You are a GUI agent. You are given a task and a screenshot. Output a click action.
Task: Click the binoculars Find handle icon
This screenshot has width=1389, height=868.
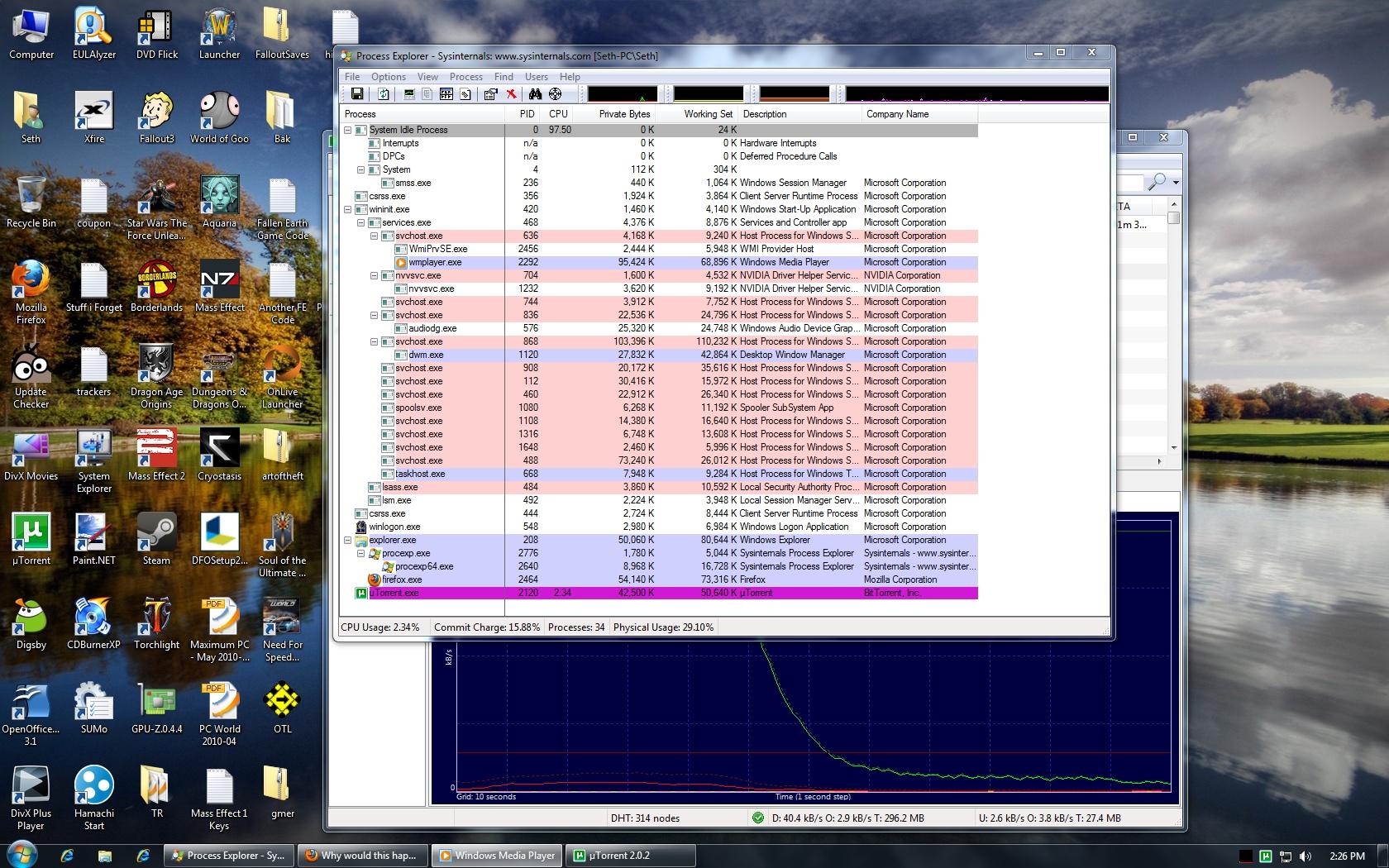tap(535, 94)
